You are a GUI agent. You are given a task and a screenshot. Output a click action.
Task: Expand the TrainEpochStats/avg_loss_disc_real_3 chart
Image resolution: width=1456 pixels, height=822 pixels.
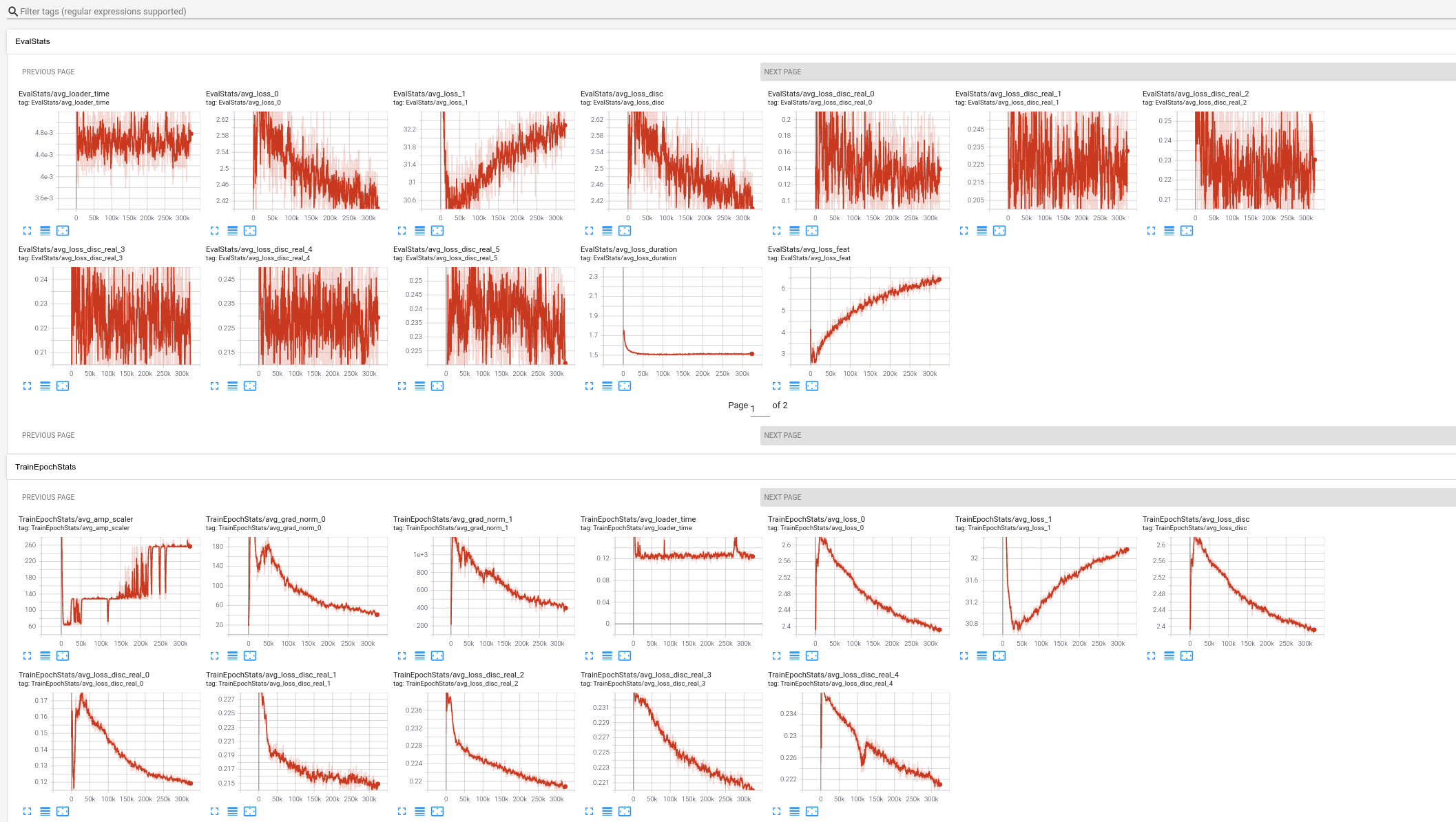(x=590, y=812)
